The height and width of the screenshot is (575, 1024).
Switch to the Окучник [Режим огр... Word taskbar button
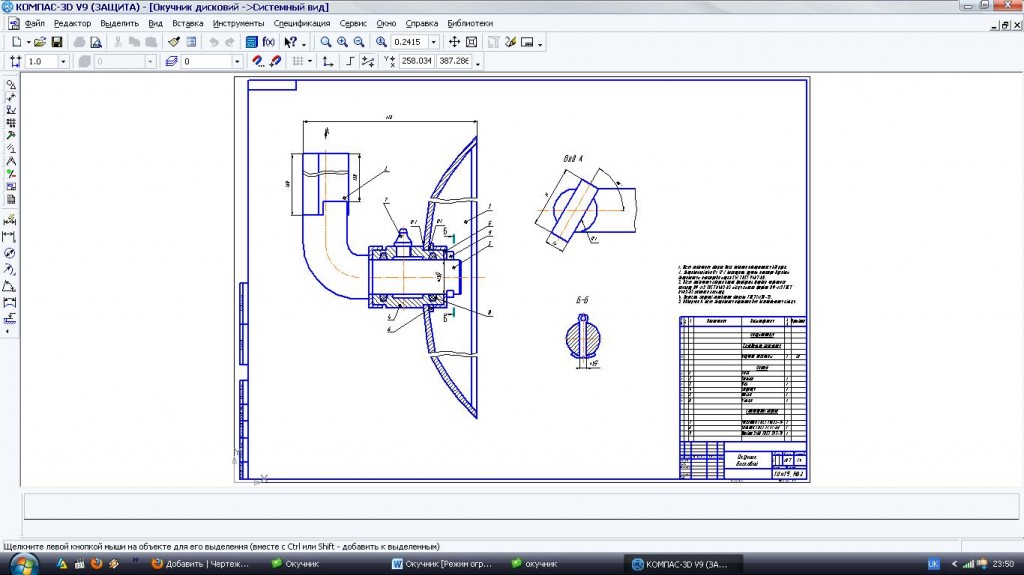tap(441, 564)
